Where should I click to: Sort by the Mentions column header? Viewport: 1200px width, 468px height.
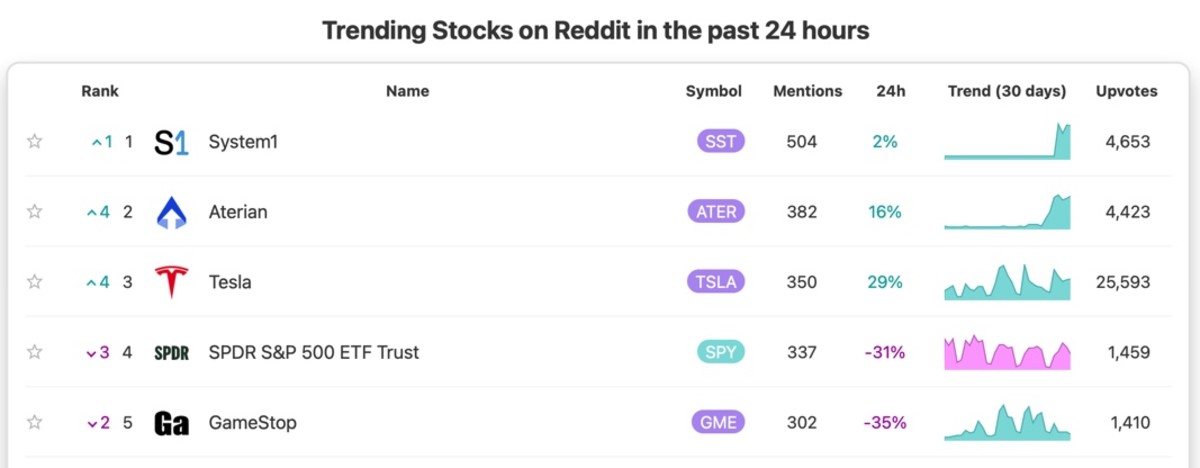click(x=808, y=91)
